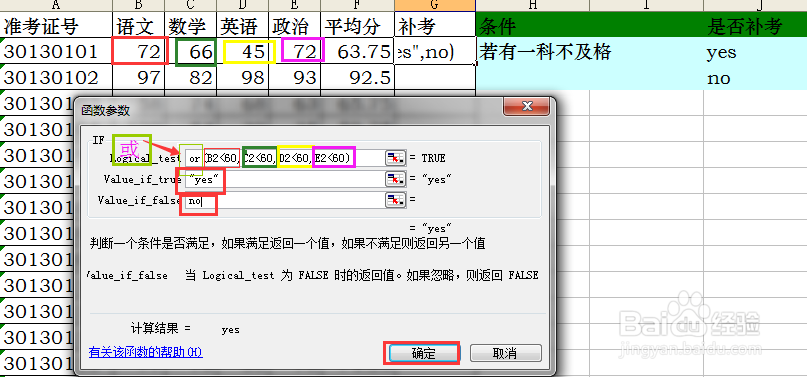Click into the Value_if_true input field
The height and width of the screenshot is (377, 807).
click(284, 179)
